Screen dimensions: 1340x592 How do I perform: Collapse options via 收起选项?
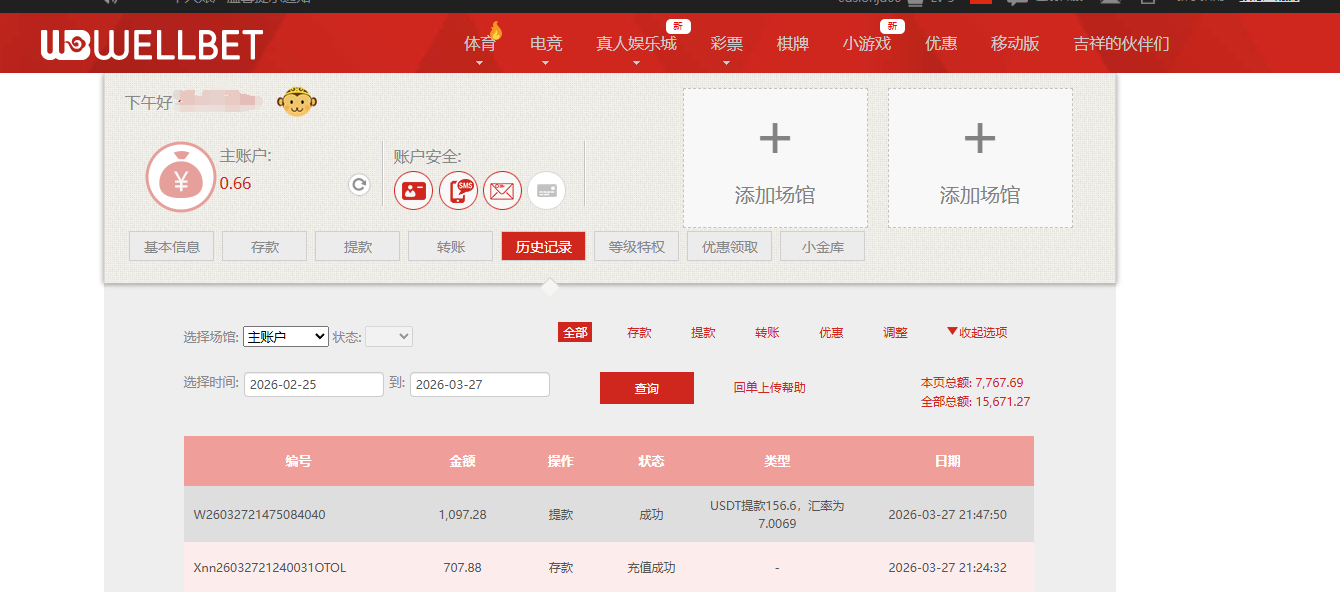click(977, 333)
